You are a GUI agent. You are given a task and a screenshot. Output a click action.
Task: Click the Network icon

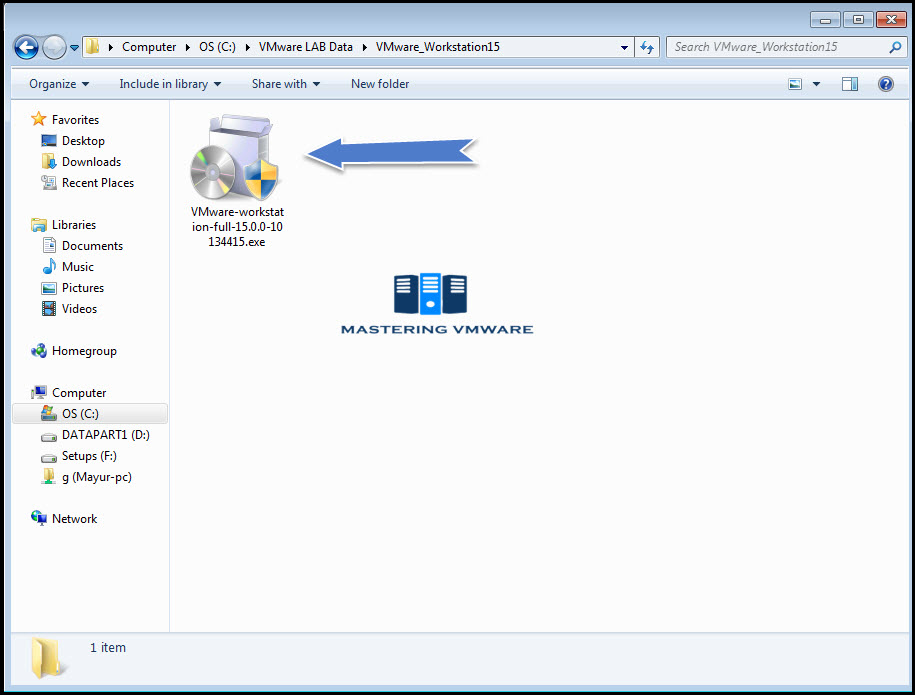coord(39,518)
